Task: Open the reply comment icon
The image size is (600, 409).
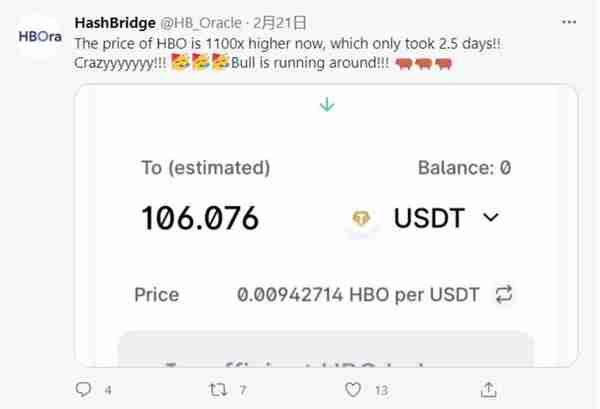Action: (83, 389)
